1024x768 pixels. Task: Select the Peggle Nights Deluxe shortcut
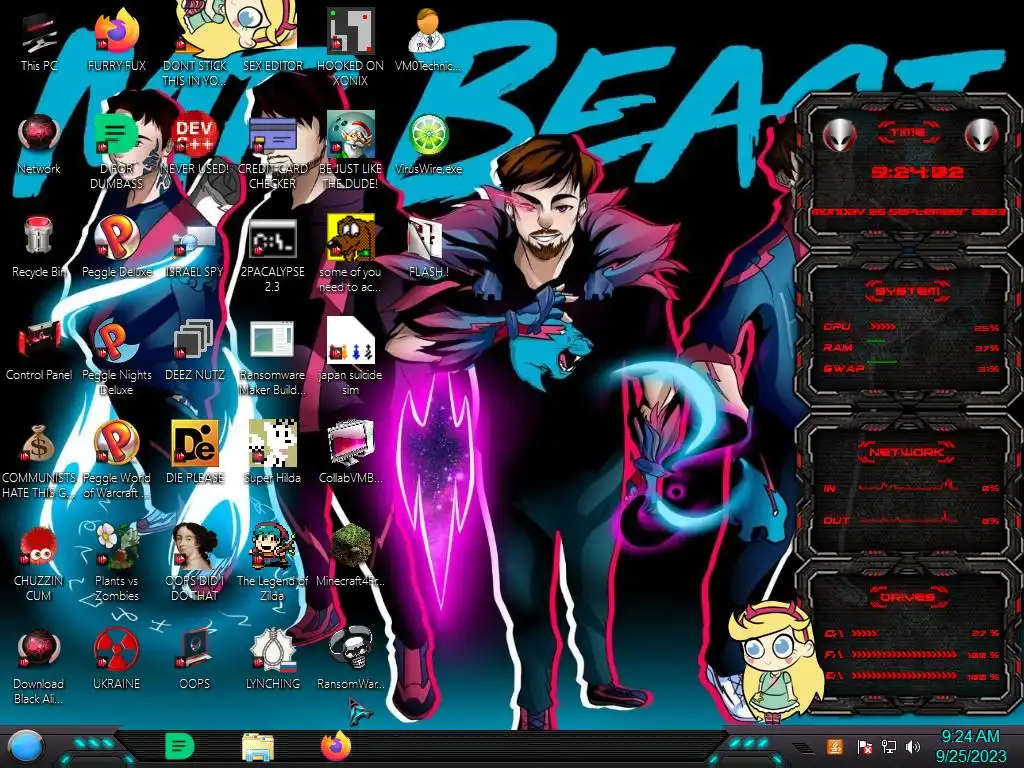coord(117,358)
